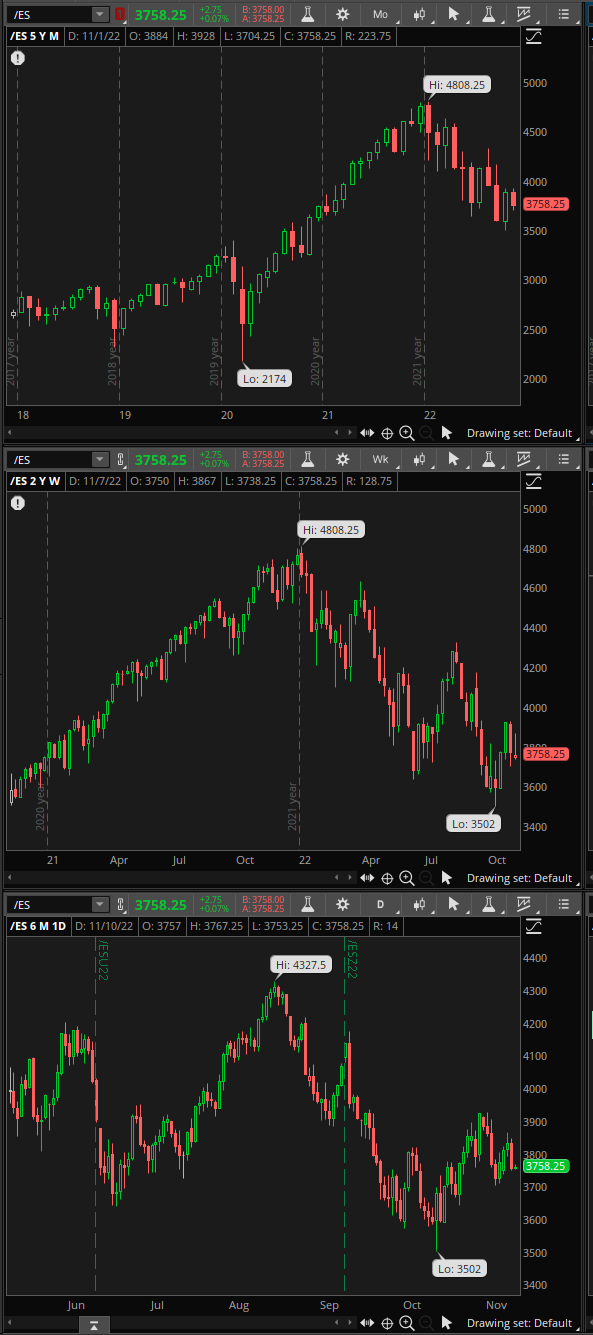Click price axis scale icon above 5000 in weekly chart
Image resolution: width=593 pixels, height=1335 pixels.
pyautogui.click(x=534, y=482)
